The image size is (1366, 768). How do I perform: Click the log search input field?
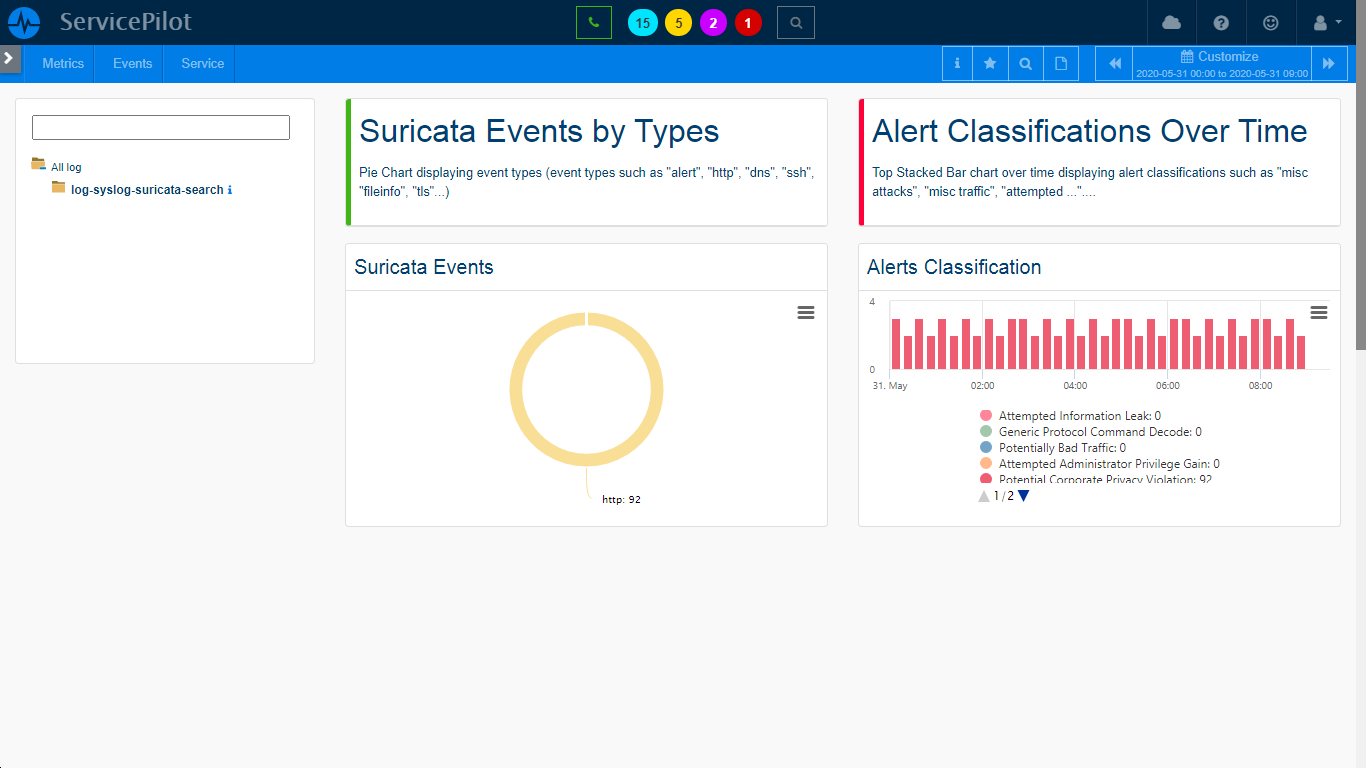point(161,127)
